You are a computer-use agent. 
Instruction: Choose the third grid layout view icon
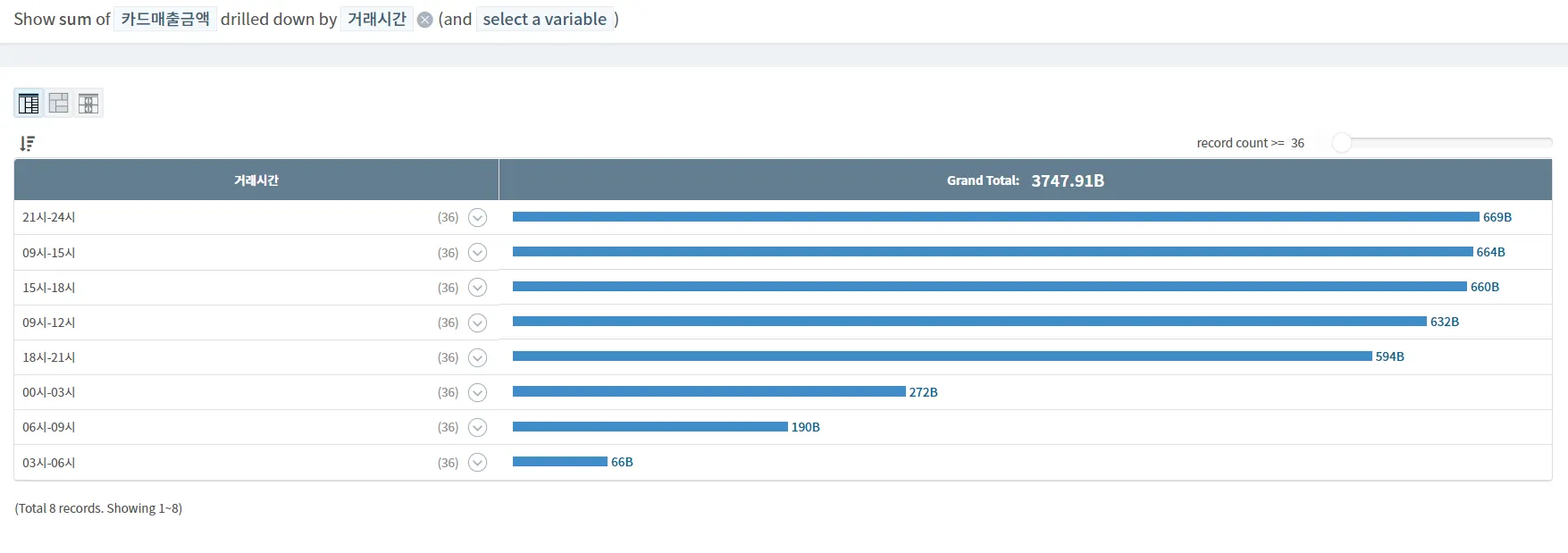coord(88,104)
